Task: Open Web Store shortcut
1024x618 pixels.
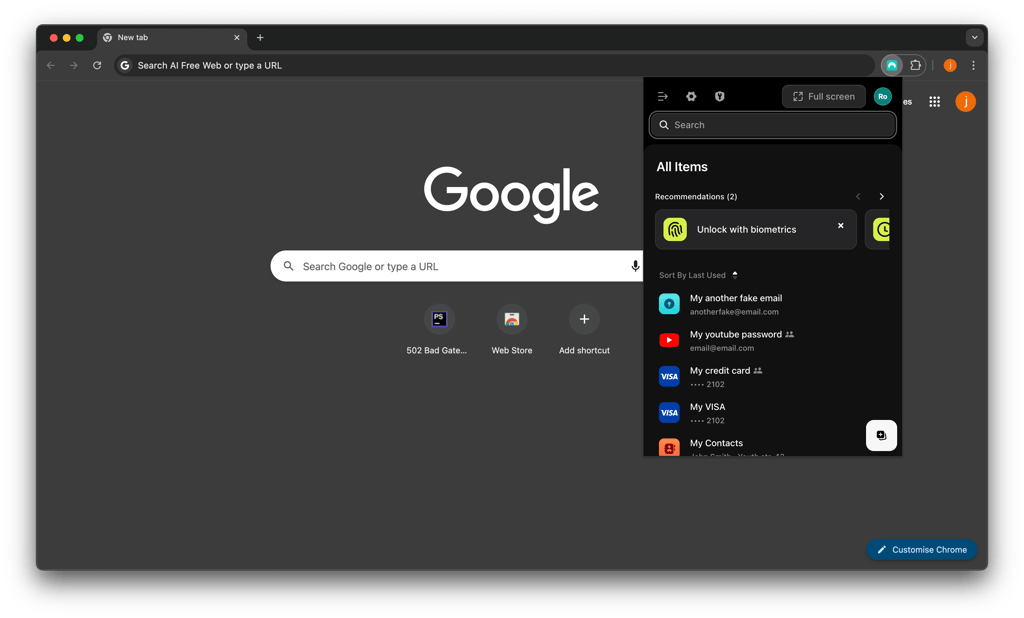Action: 512,330
